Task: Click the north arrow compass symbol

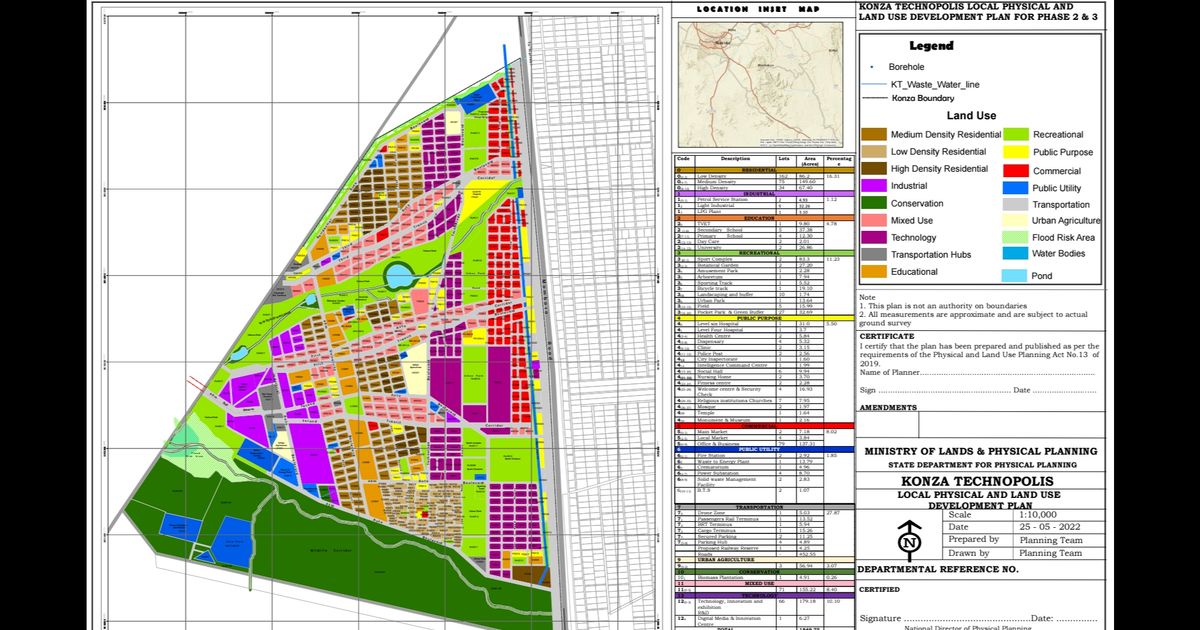Action: [x=909, y=541]
